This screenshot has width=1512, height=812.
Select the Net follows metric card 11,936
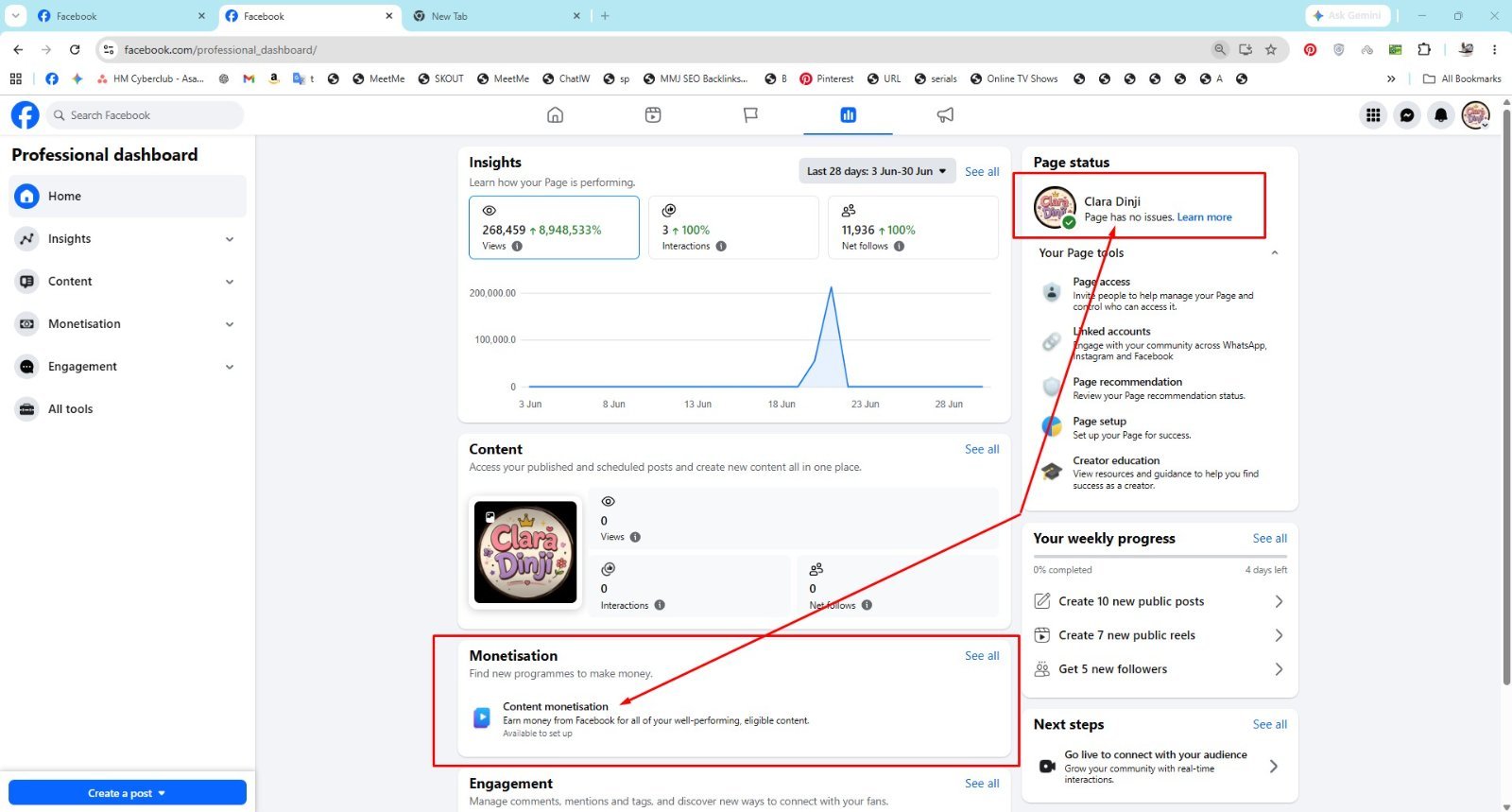point(913,227)
